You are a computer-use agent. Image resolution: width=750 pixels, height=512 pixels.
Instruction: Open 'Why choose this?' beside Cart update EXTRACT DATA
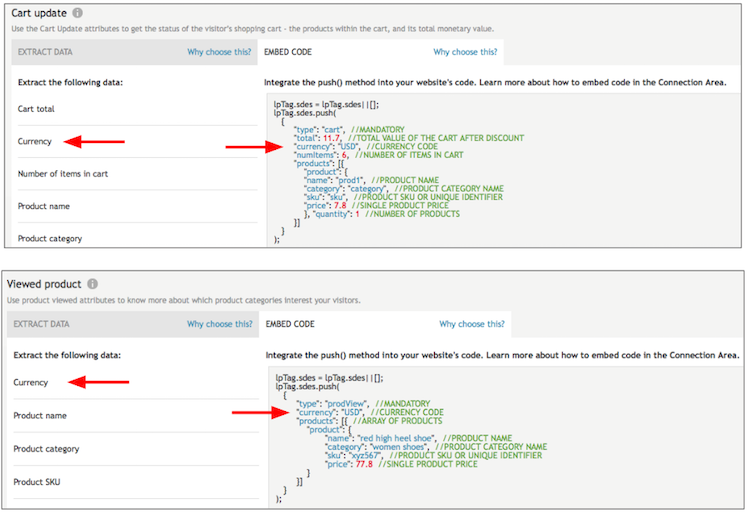click(219, 52)
